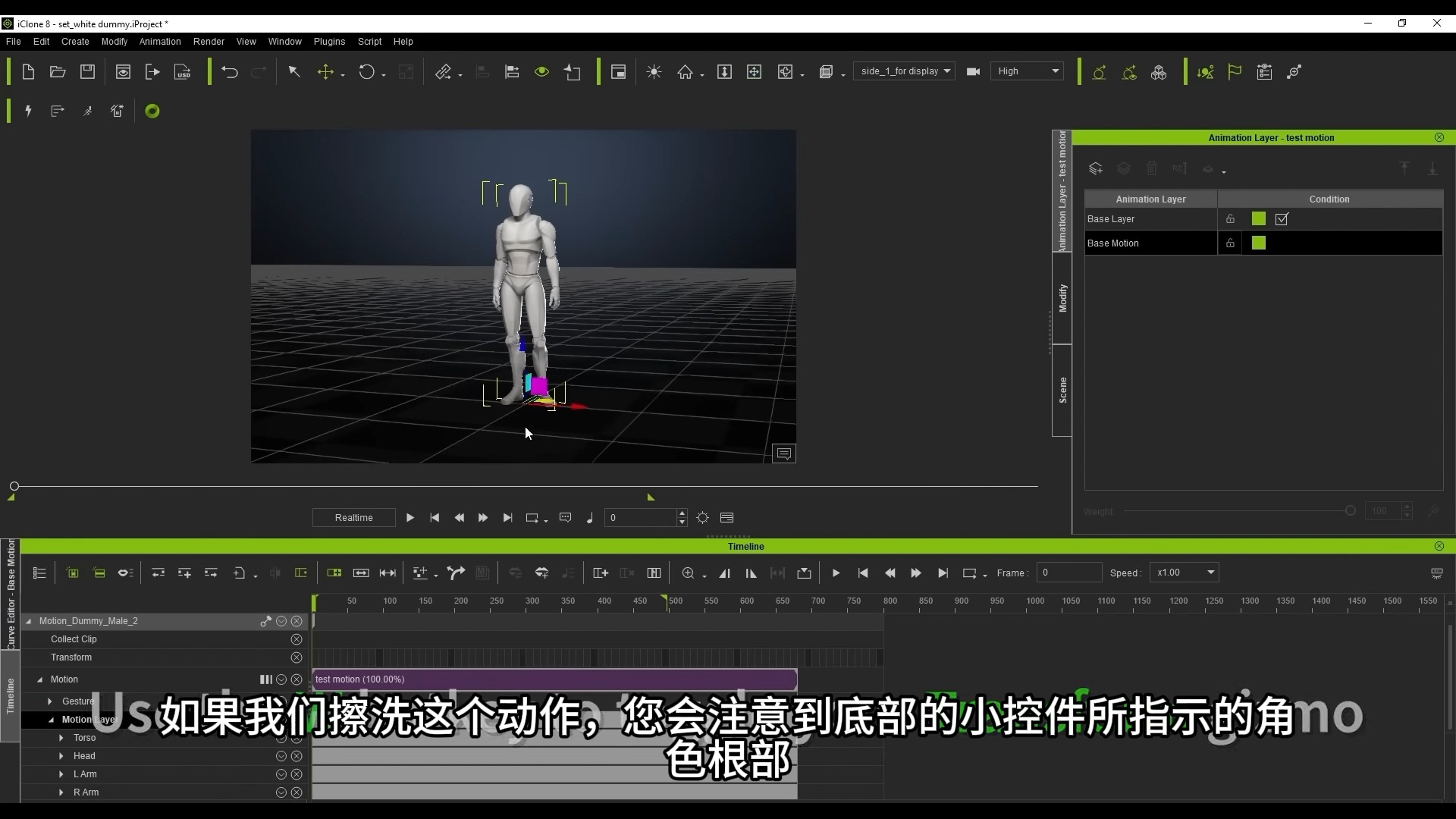Click the Undo arrow icon
This screenshot has height=819, width=1456.
[x=229, y=72]
